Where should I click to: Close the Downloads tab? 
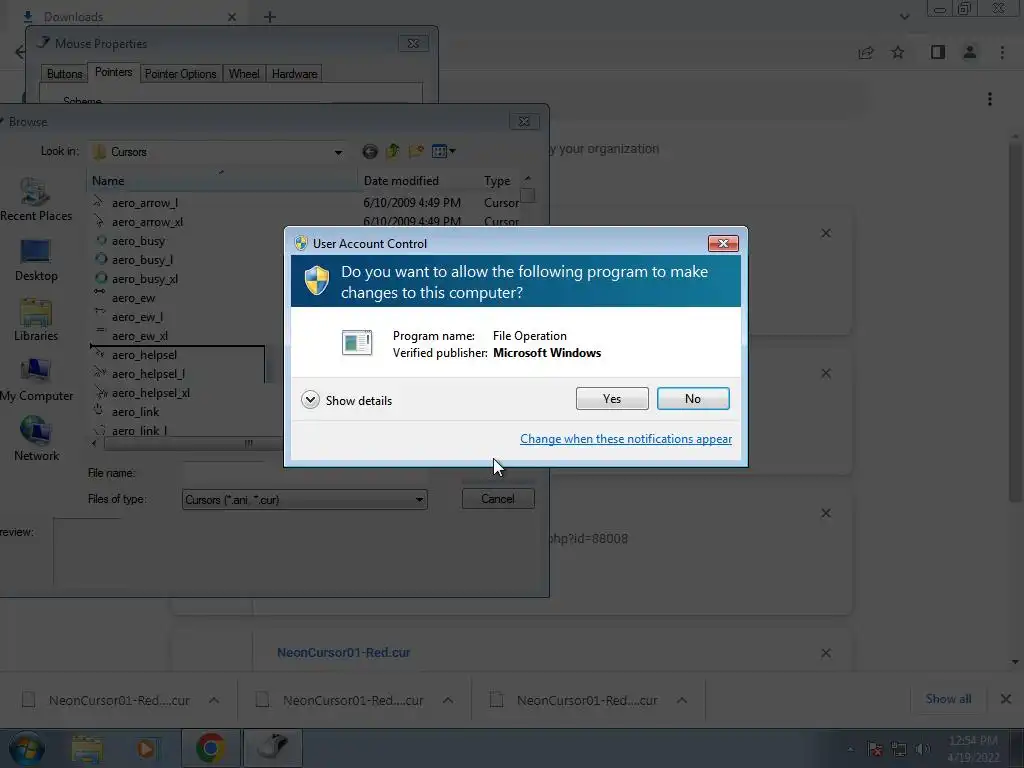click(x=232, y=17)
